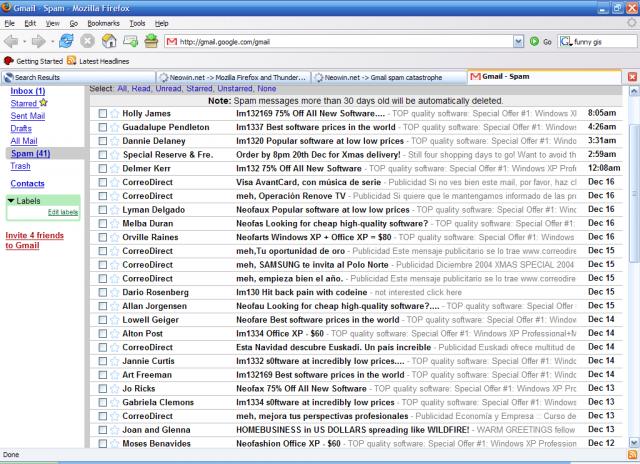Switch to Neowin Mozilla Firefox and Thunderbird tab
This screenshot has width=640, height=464.
click(233, 77)
